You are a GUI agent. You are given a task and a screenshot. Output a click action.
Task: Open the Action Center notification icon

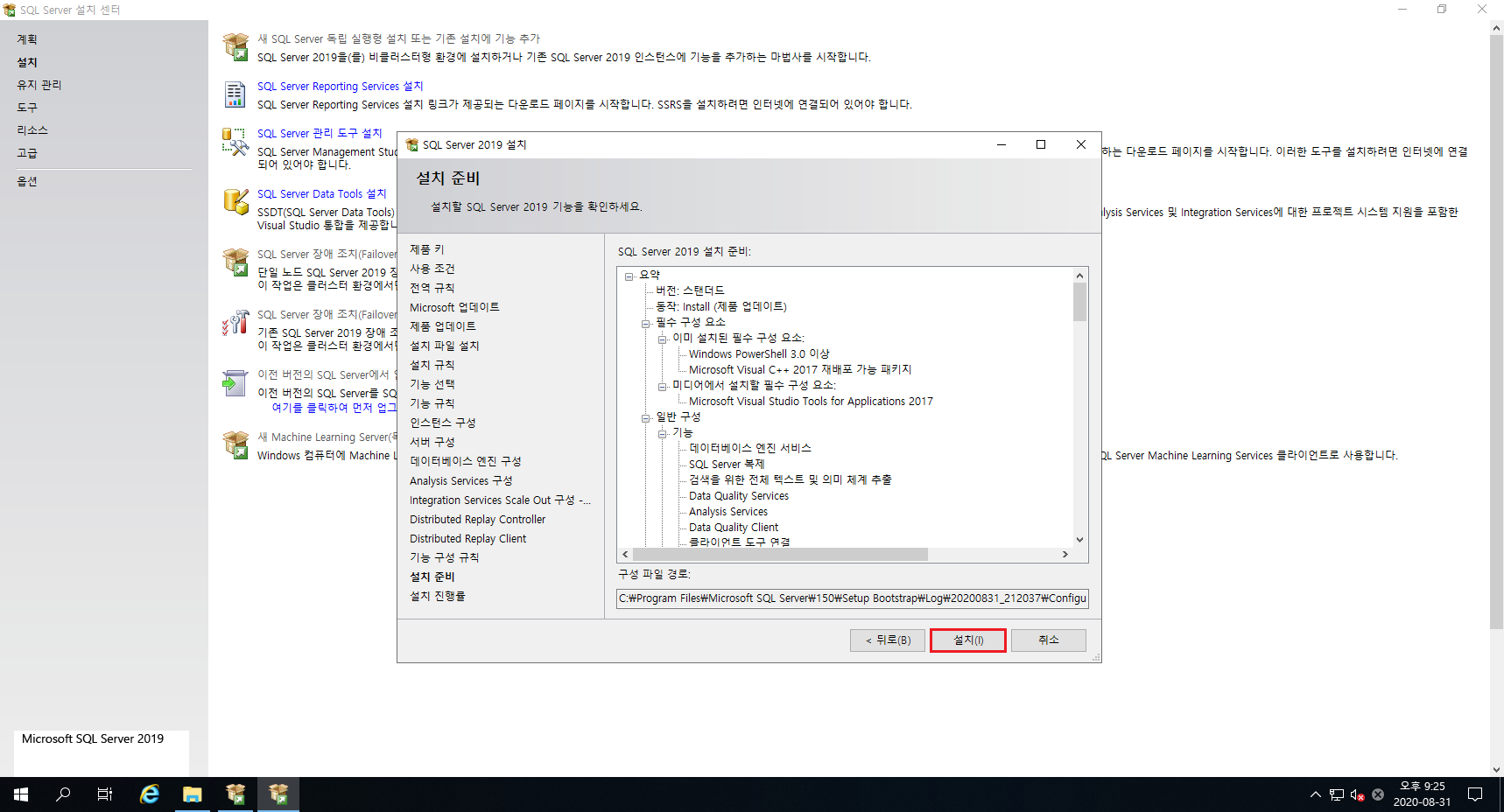1475,794
